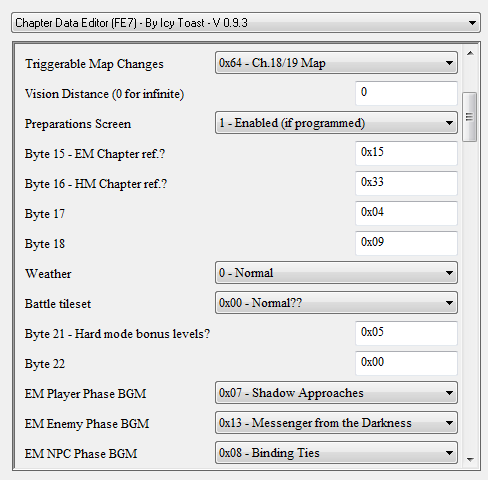Click the Byte 15 EM Chapter ref field
Screen dimensions: 488x480
[406, 153]
